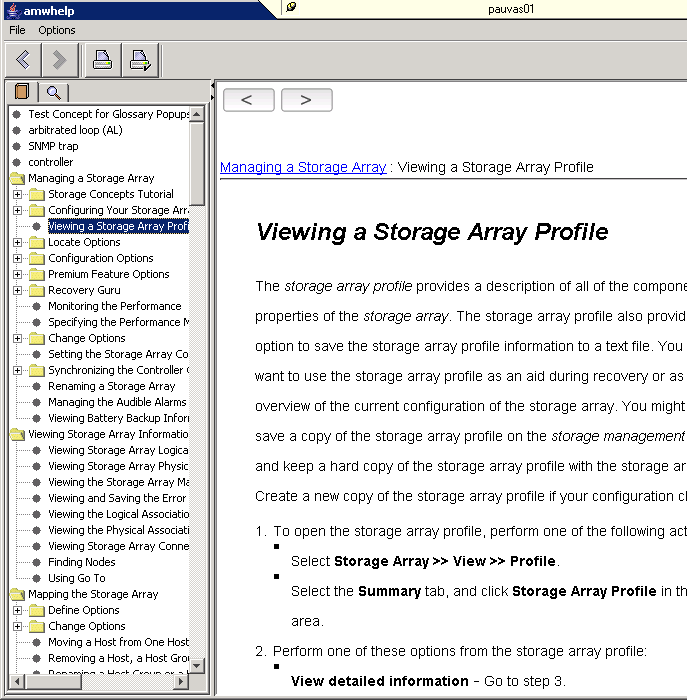Click the Page Setup icon in the toolbar
The image size is (687, 700).
140,60
